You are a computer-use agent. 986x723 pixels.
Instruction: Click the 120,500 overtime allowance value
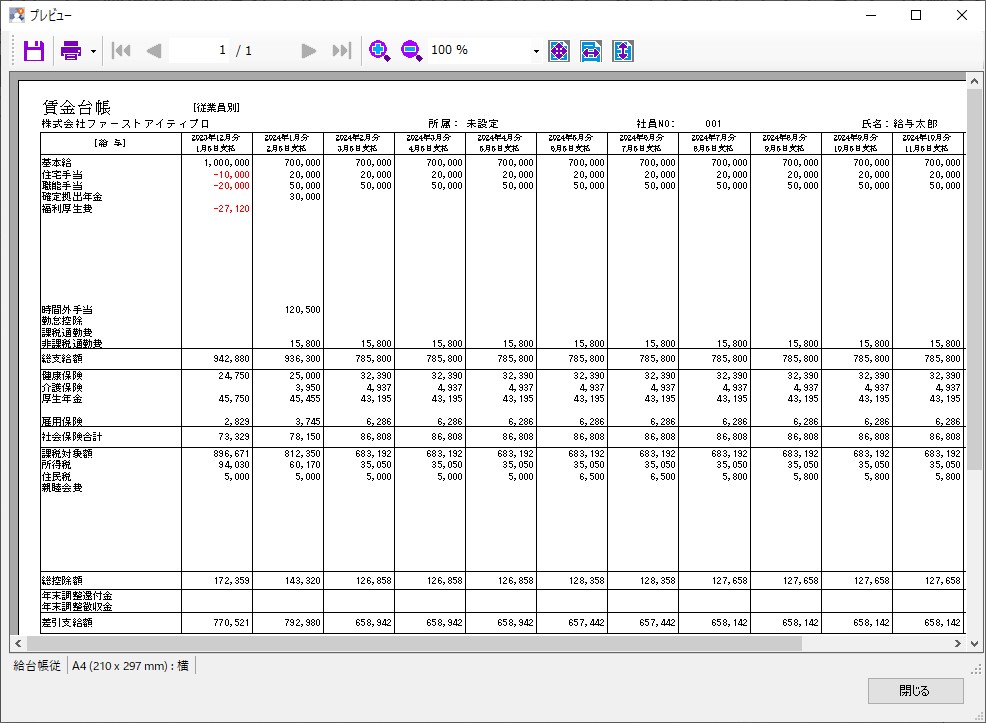pyautogui.click(x=302, y=309)
